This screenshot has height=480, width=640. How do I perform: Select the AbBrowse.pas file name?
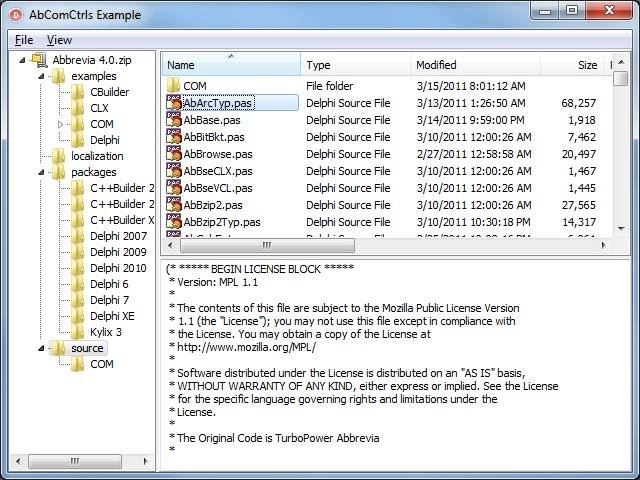pos(218,154)
